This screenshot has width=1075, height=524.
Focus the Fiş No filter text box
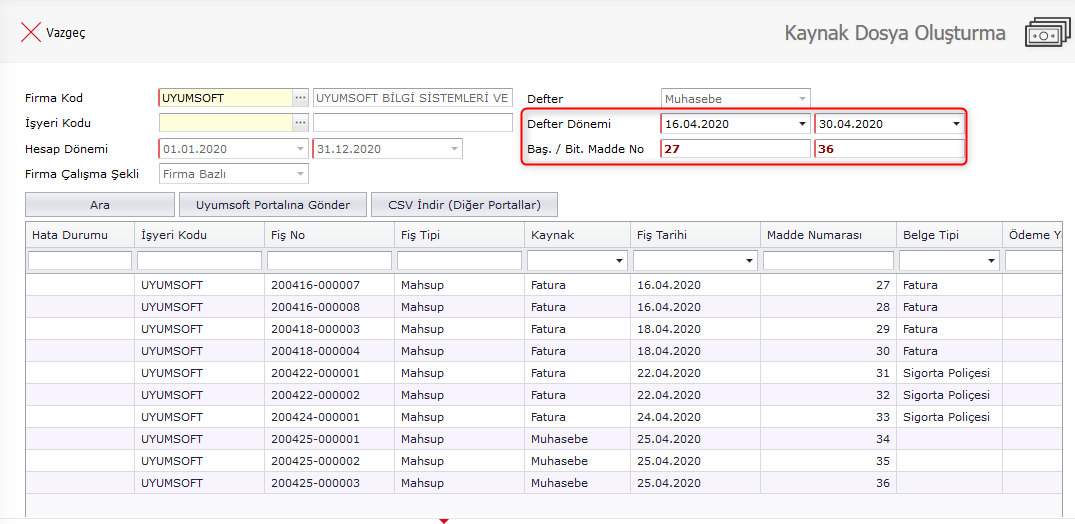327,261
